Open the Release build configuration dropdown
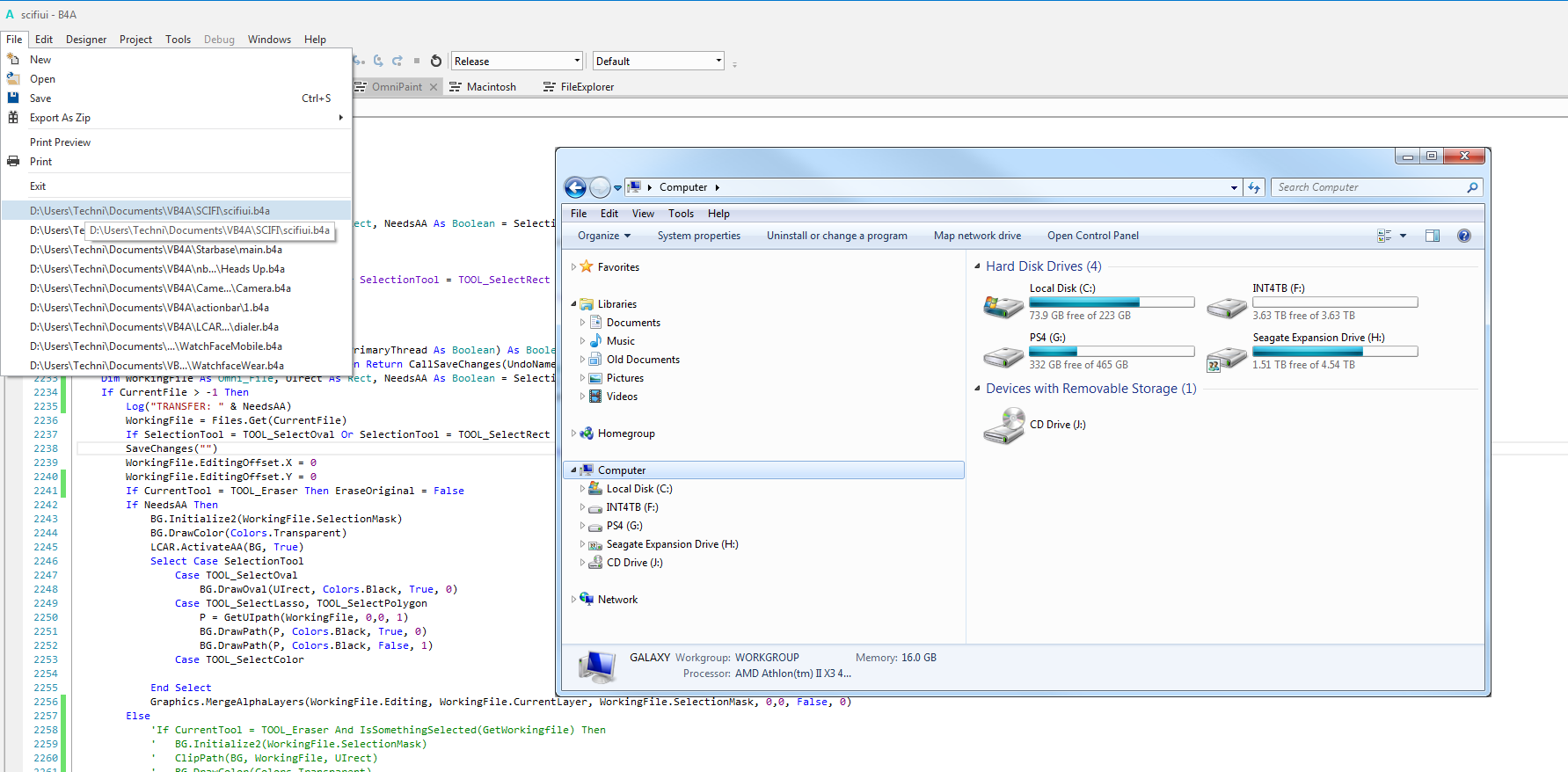The height and width of the screenshot is (772, 1568). [x=517, y=61]
